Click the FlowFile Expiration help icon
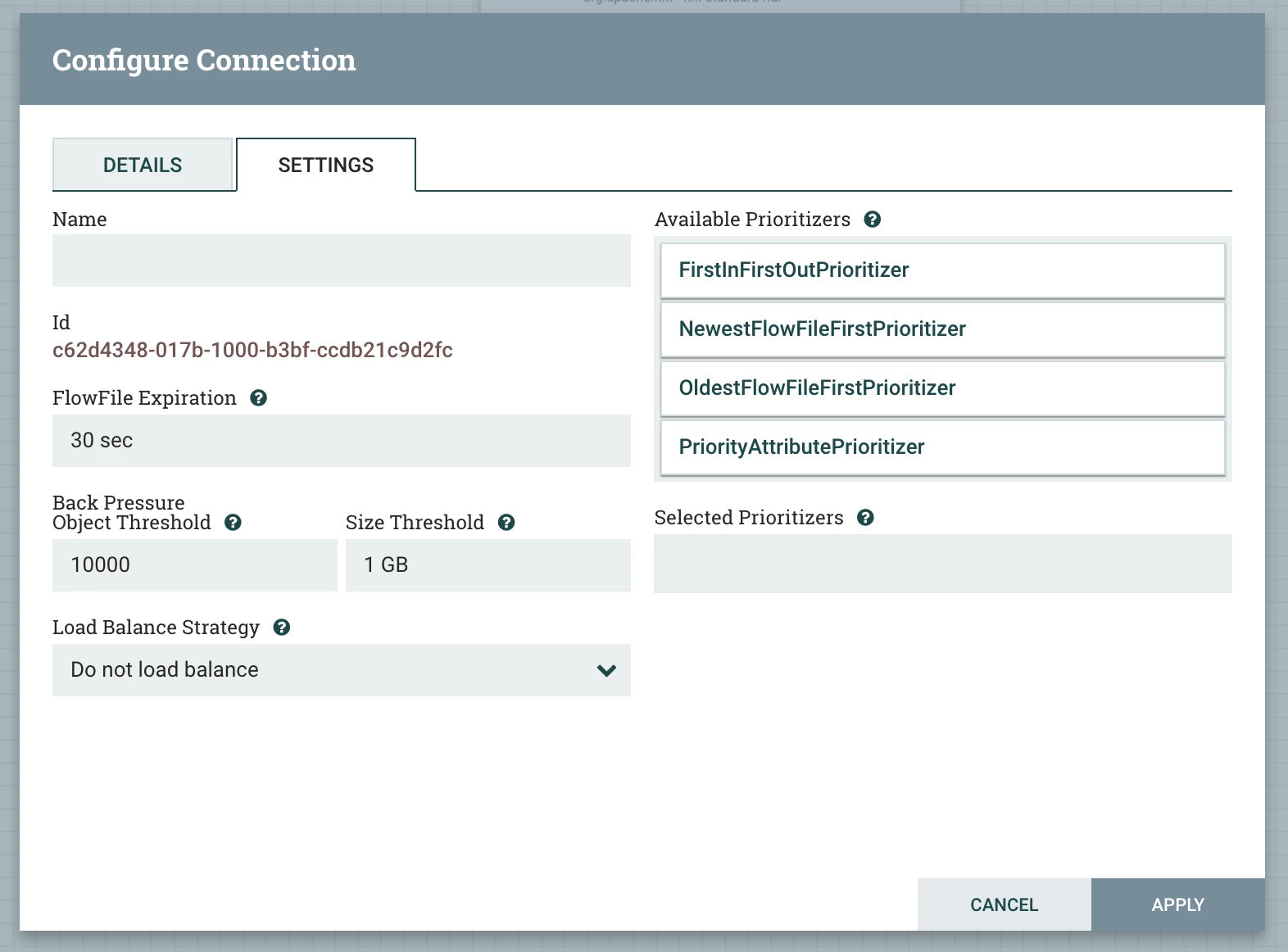This screenshot has width=1288, height=952. pyautogui.click(x=259, y=398)
